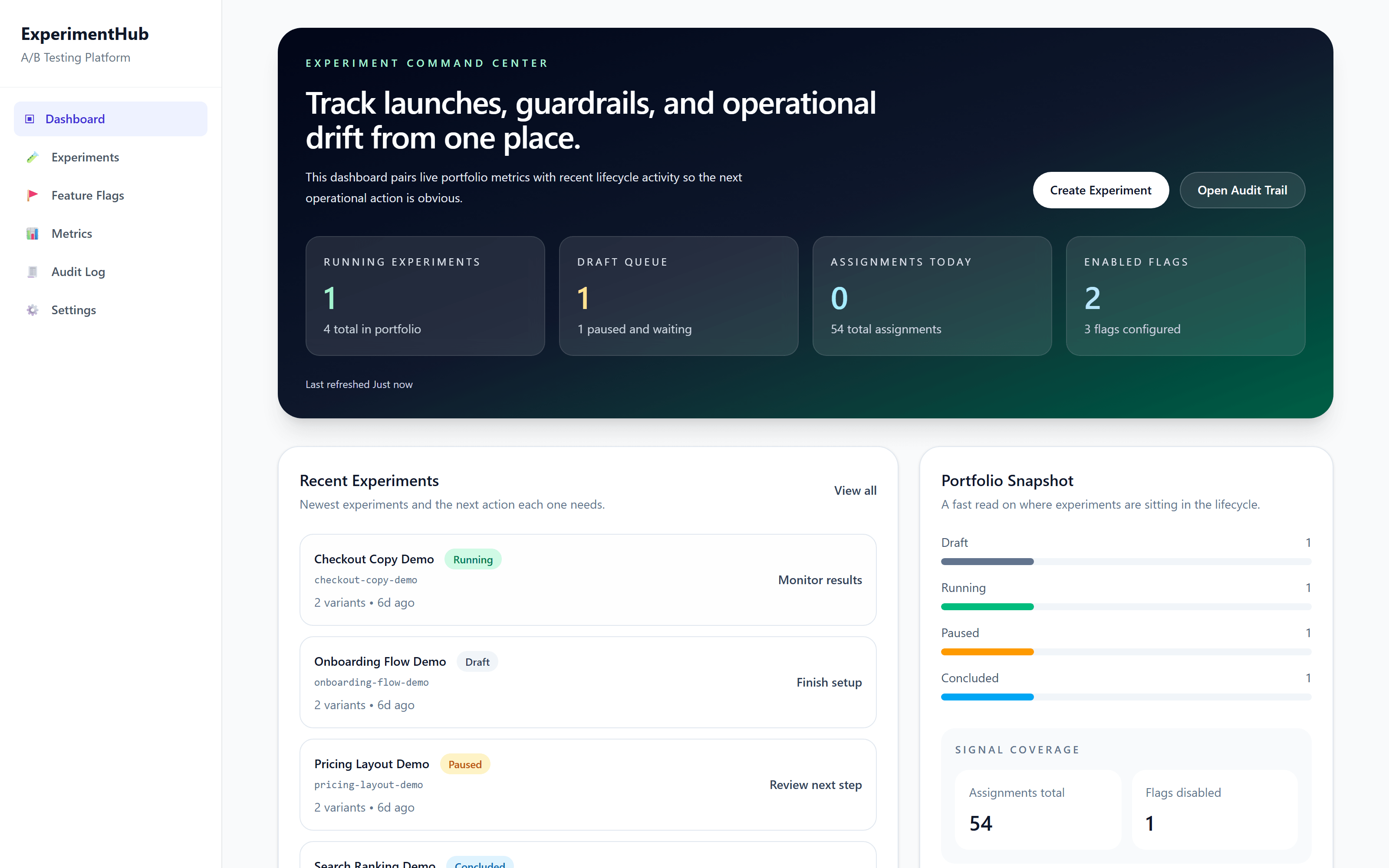The width and height of the screenshot is (1389, 868).
Task: Click Finish setup for Onboarding Flow Demo
Action: [829, 682]
